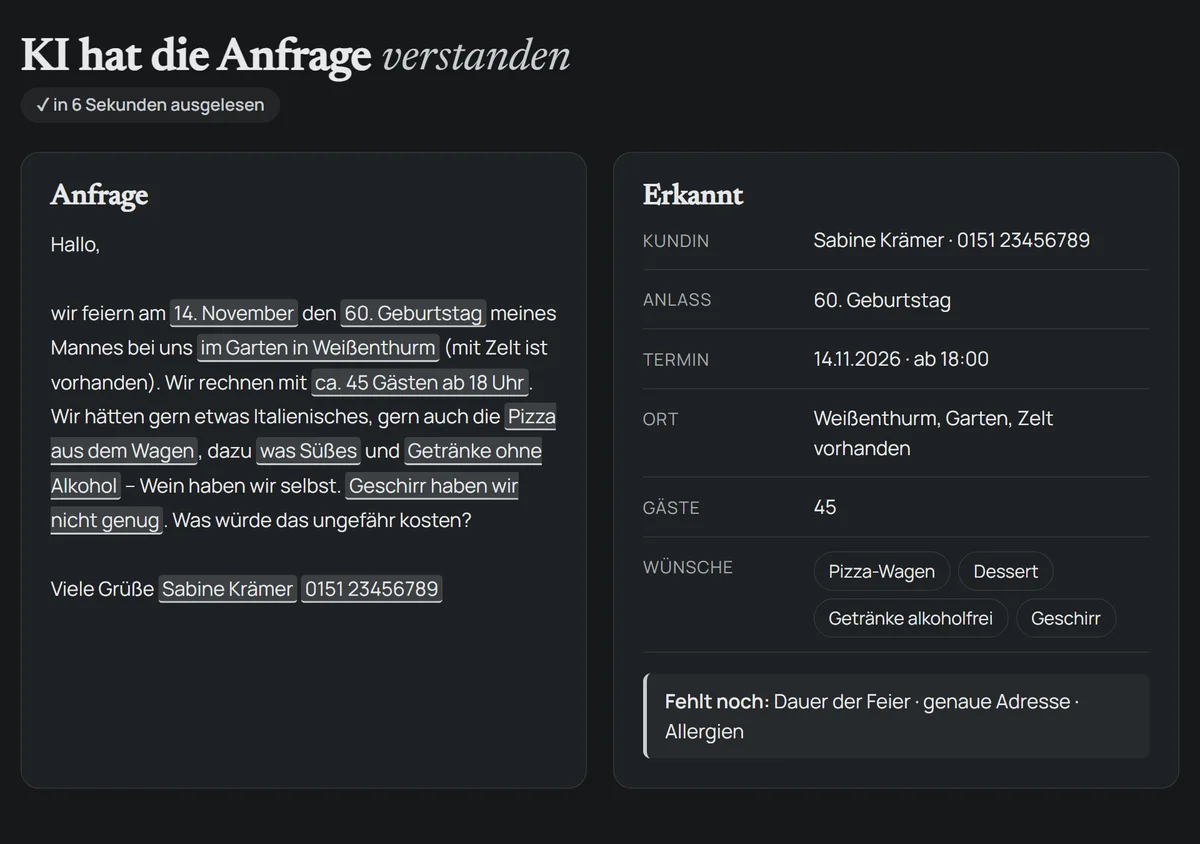Click the Geschirr wish chip
The image size is (1200, 844).
pos(1066,618)
